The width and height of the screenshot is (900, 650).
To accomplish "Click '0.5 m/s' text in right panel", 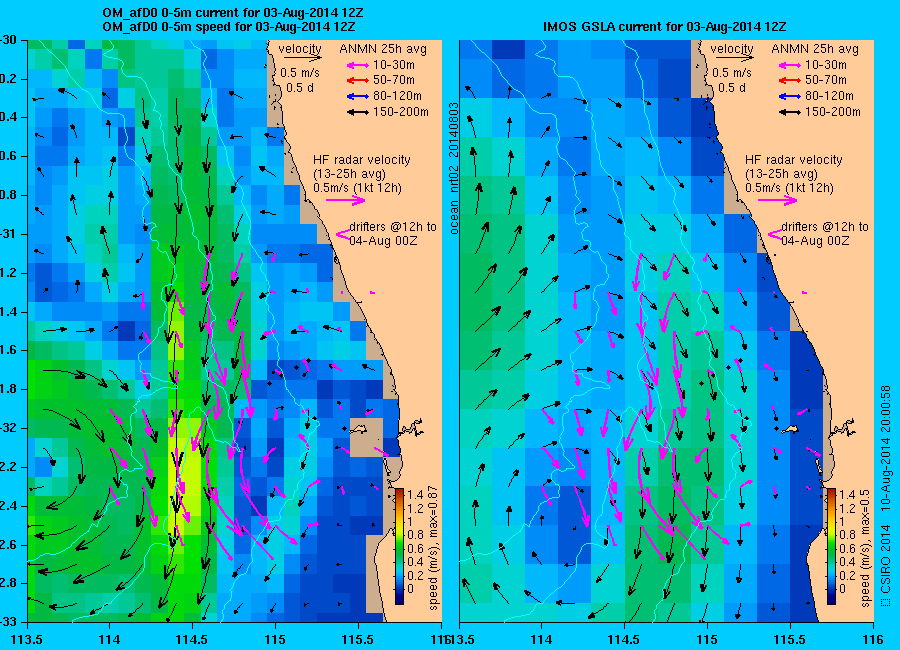I will [732, 73].
